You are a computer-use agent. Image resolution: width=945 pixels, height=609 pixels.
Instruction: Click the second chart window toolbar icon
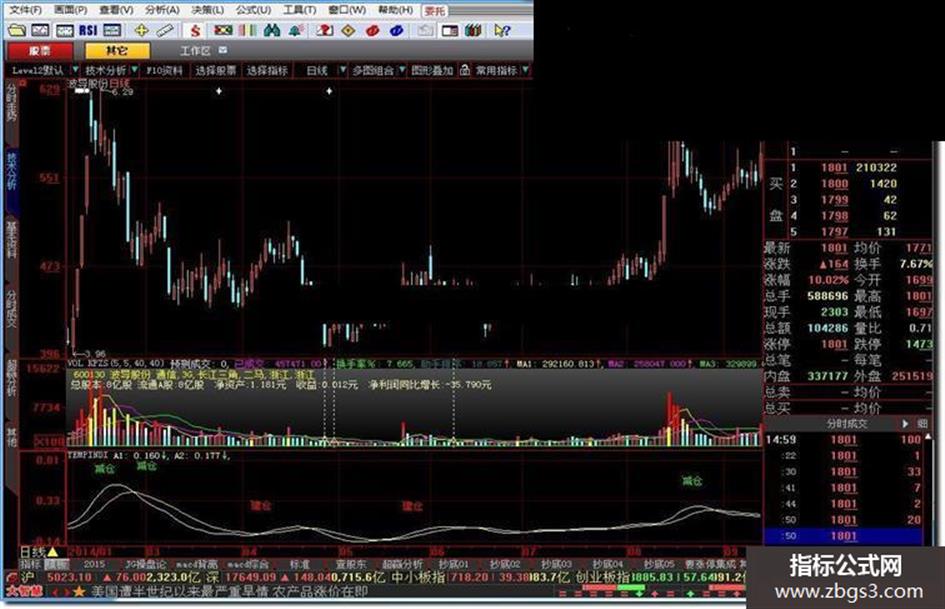pos(64,30)
